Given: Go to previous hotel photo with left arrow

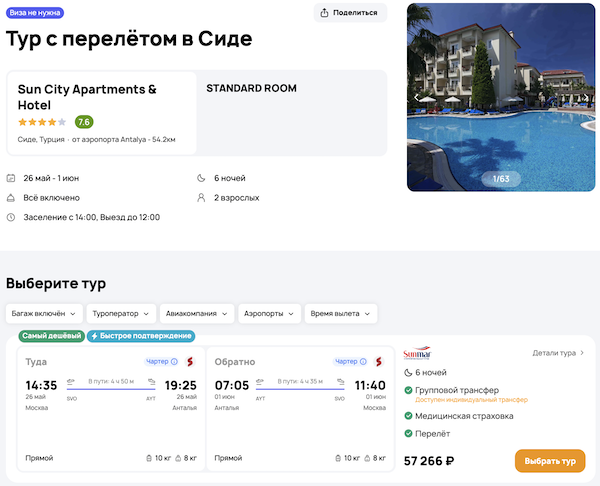Looking at the screenshot, I should click(417, 97).
